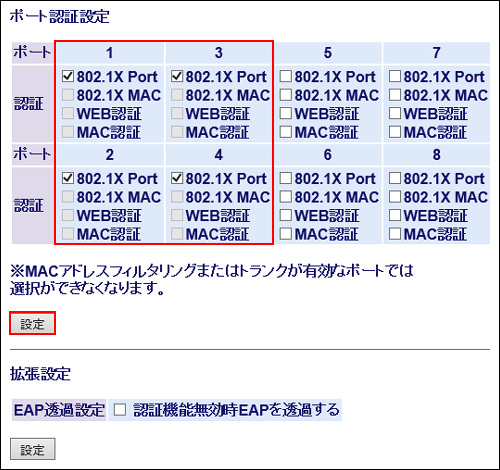This screenshot has width=500, height=470.
Task: Click disabled WEB認証 checkbox for port 2
Action: coord(68,215)
